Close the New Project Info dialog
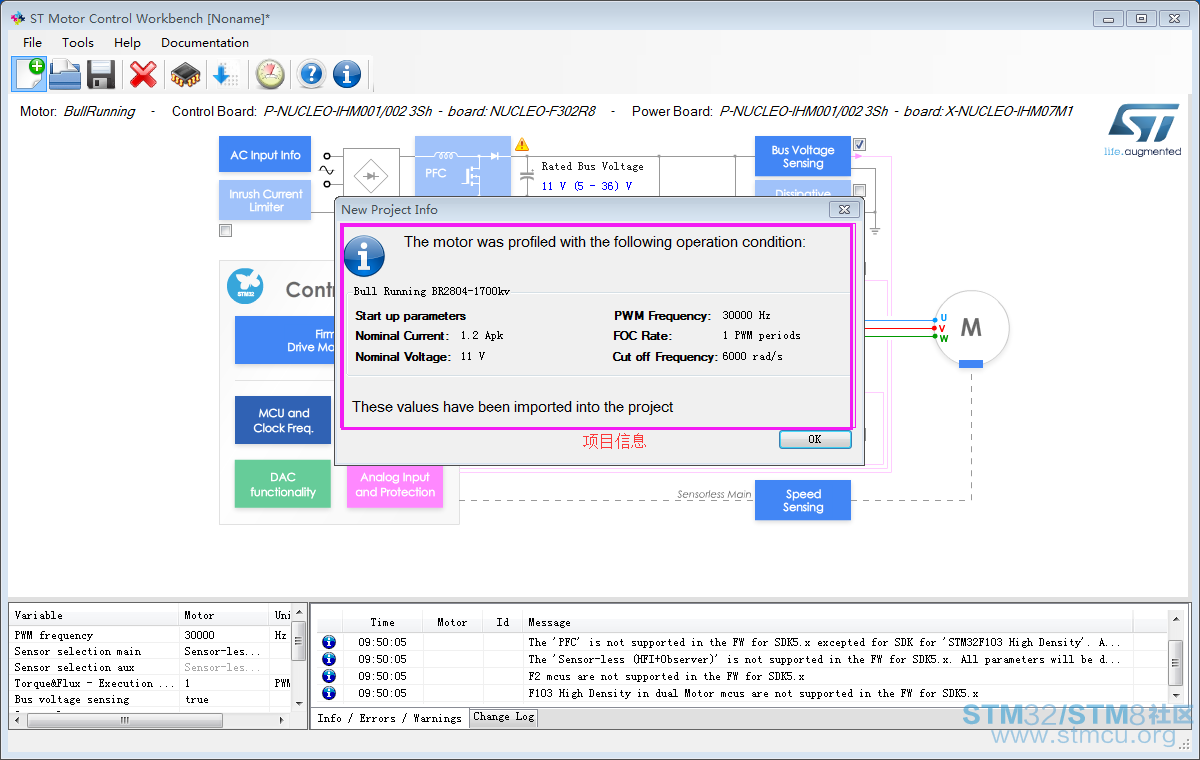 pyautogui.click(x=845, y=209)
